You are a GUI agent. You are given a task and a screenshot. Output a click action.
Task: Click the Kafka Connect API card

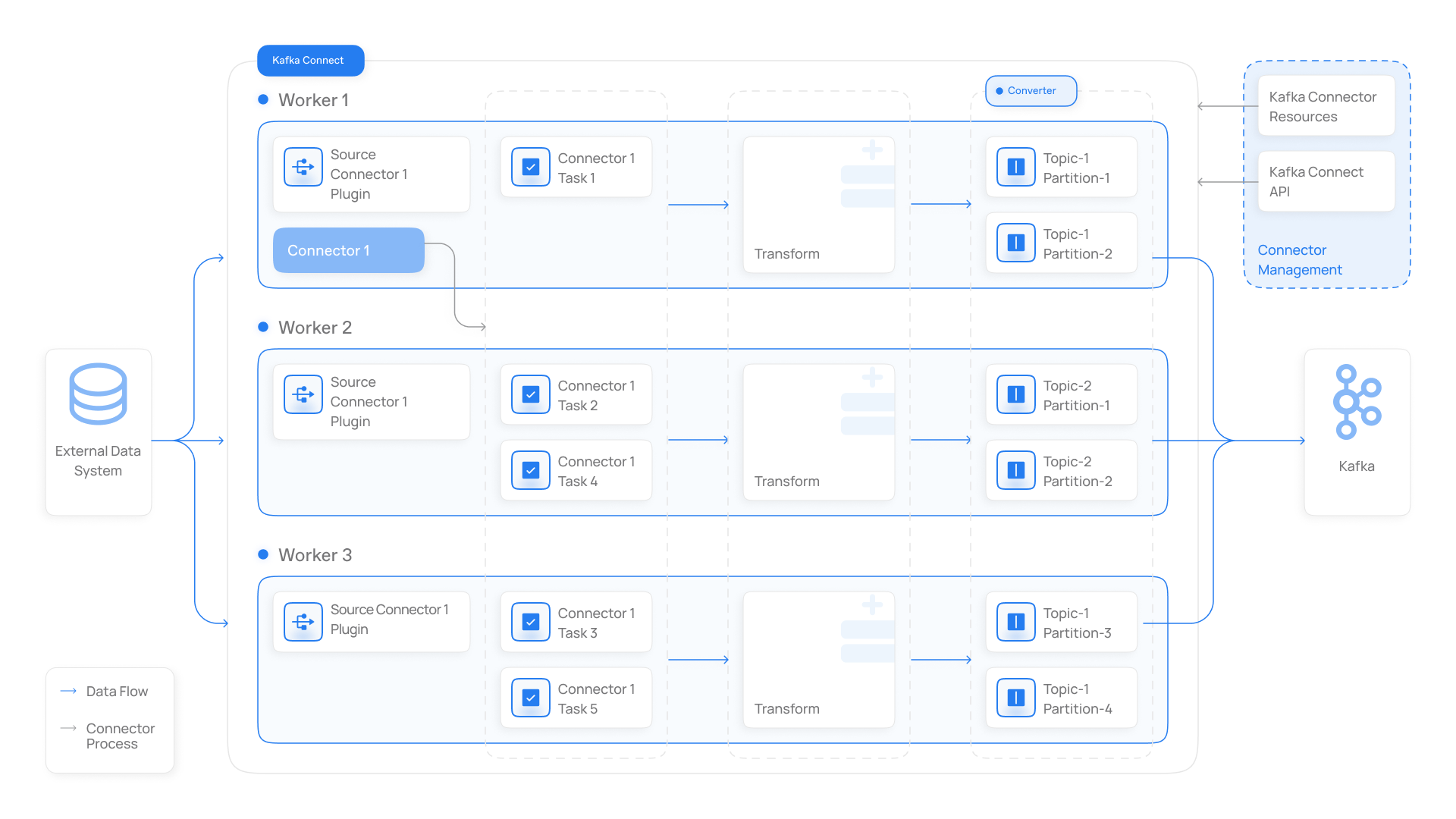point(1326,182)
